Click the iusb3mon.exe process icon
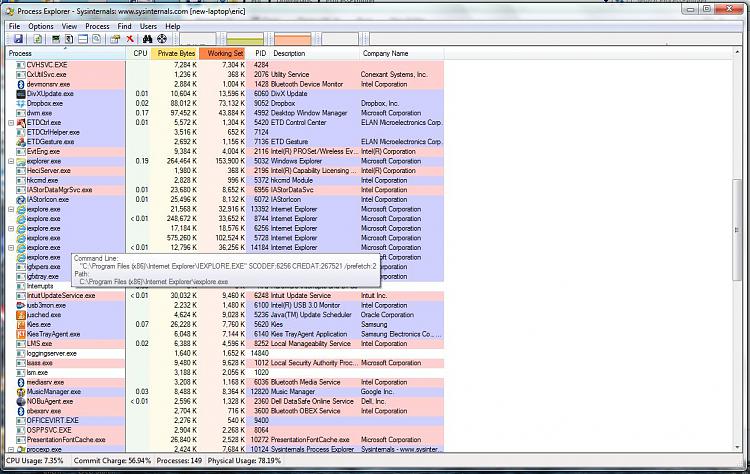Screen dimensions: 750x474 coord(21,305)
